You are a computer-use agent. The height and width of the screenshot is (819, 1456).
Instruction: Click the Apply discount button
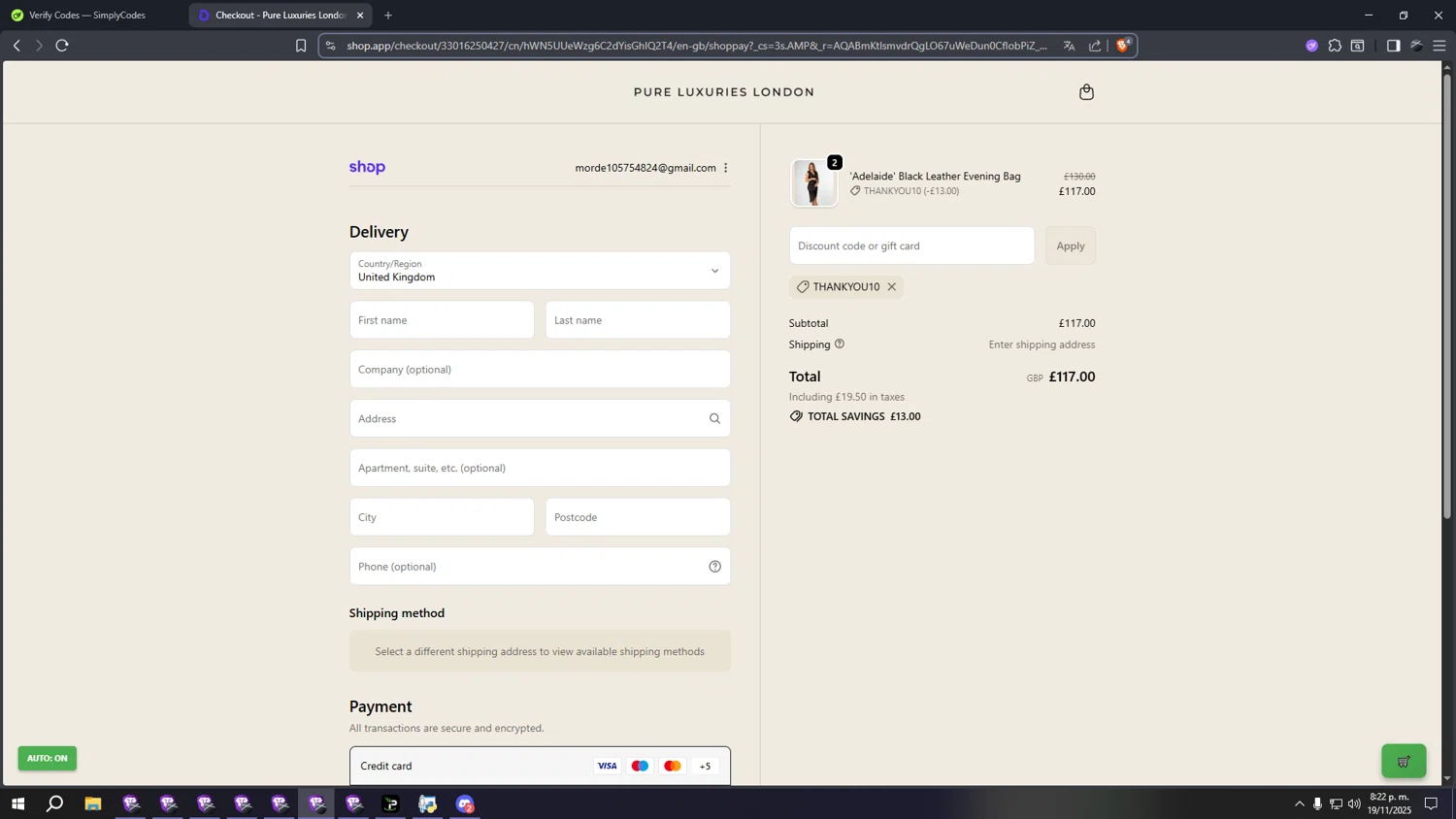click(x=1071, y=246)
